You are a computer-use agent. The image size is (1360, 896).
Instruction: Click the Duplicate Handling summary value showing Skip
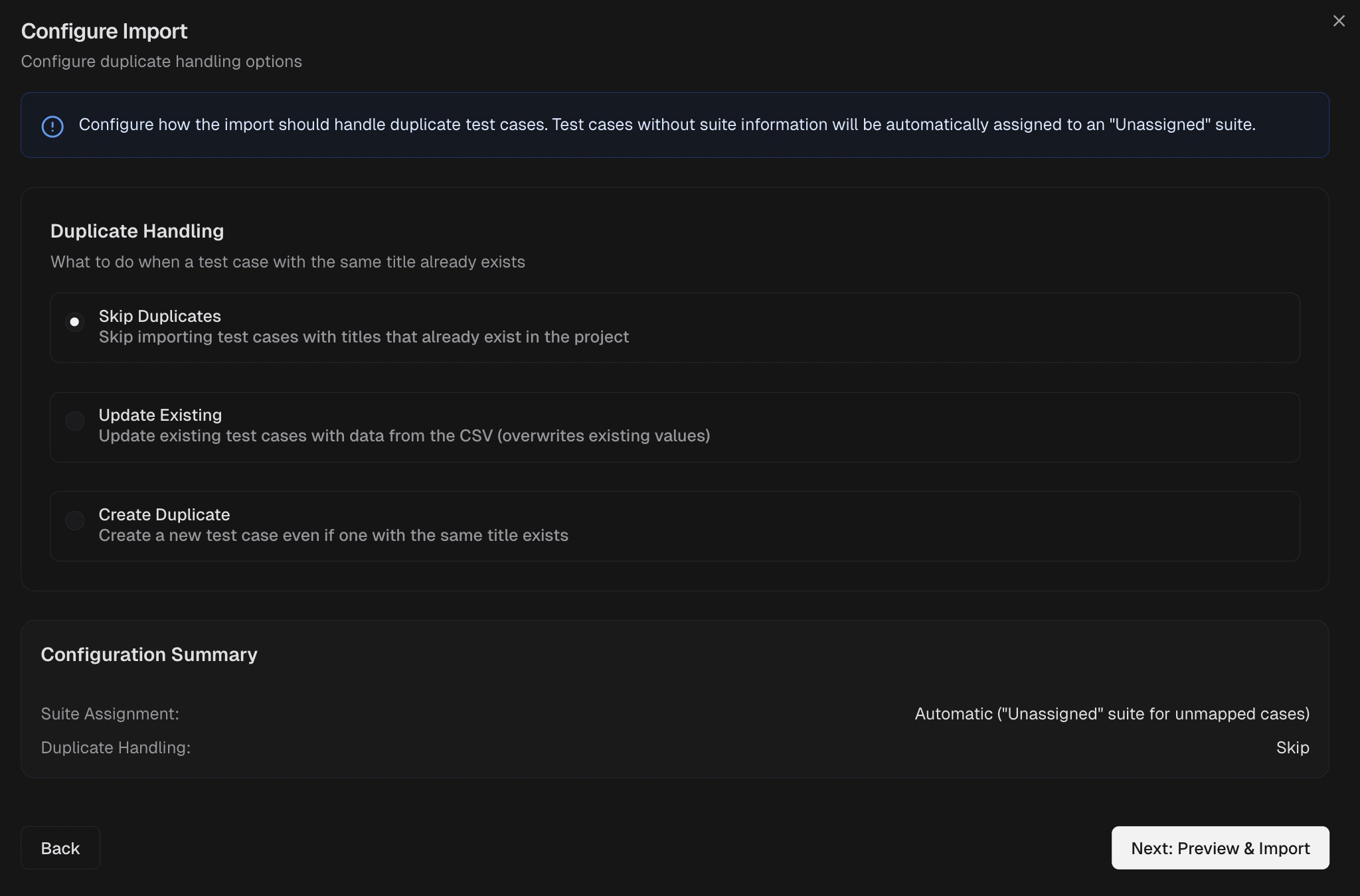pyautogui.click(x=1292, y=747)
